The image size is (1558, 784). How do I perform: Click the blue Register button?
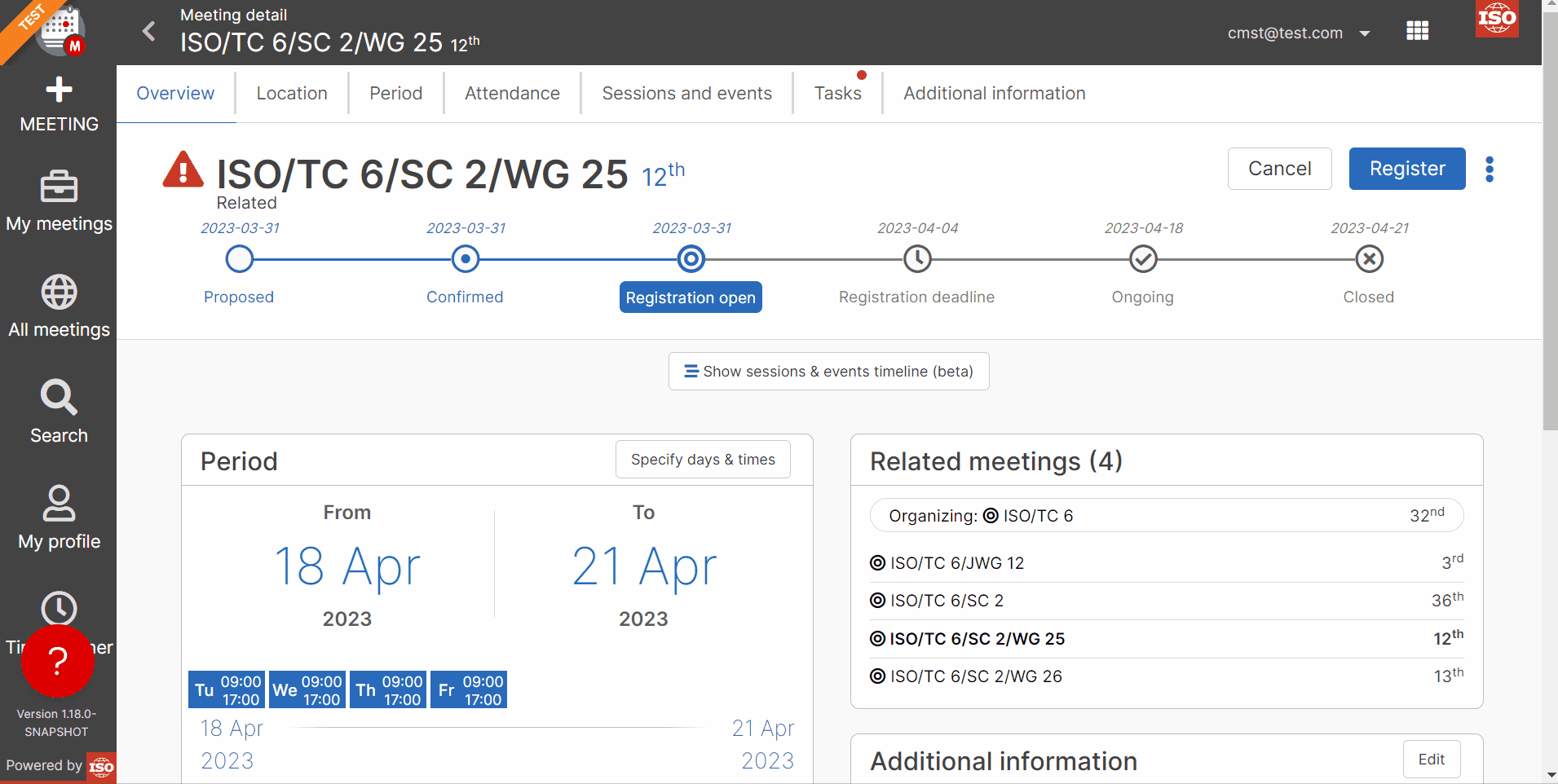[x=1407, y=169]
